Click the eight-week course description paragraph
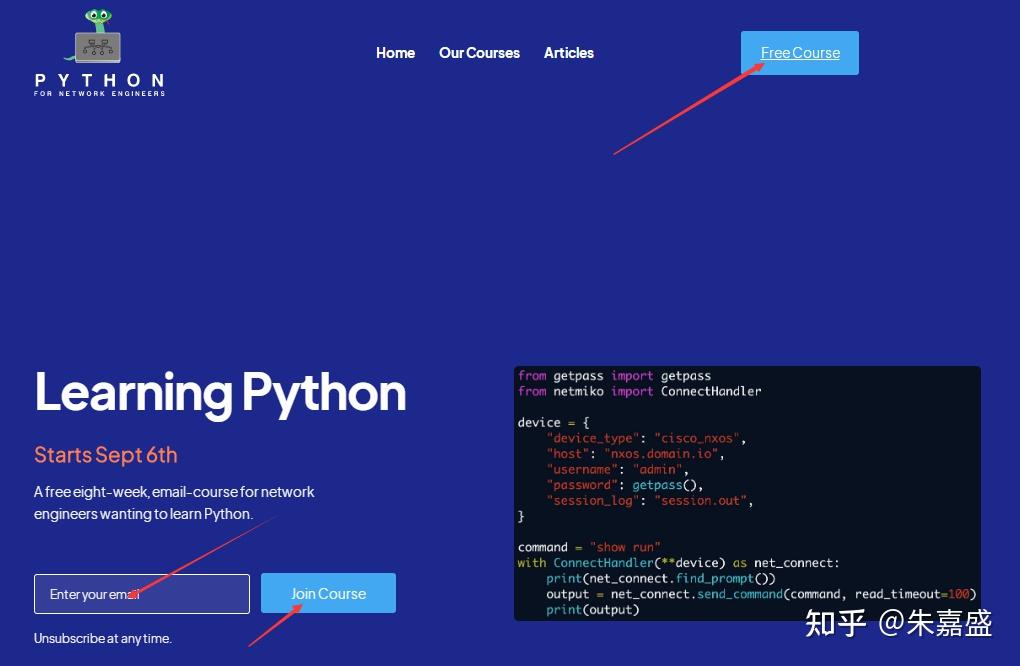This screenshot has height=666, width=1020. click(x=174, y=501)
